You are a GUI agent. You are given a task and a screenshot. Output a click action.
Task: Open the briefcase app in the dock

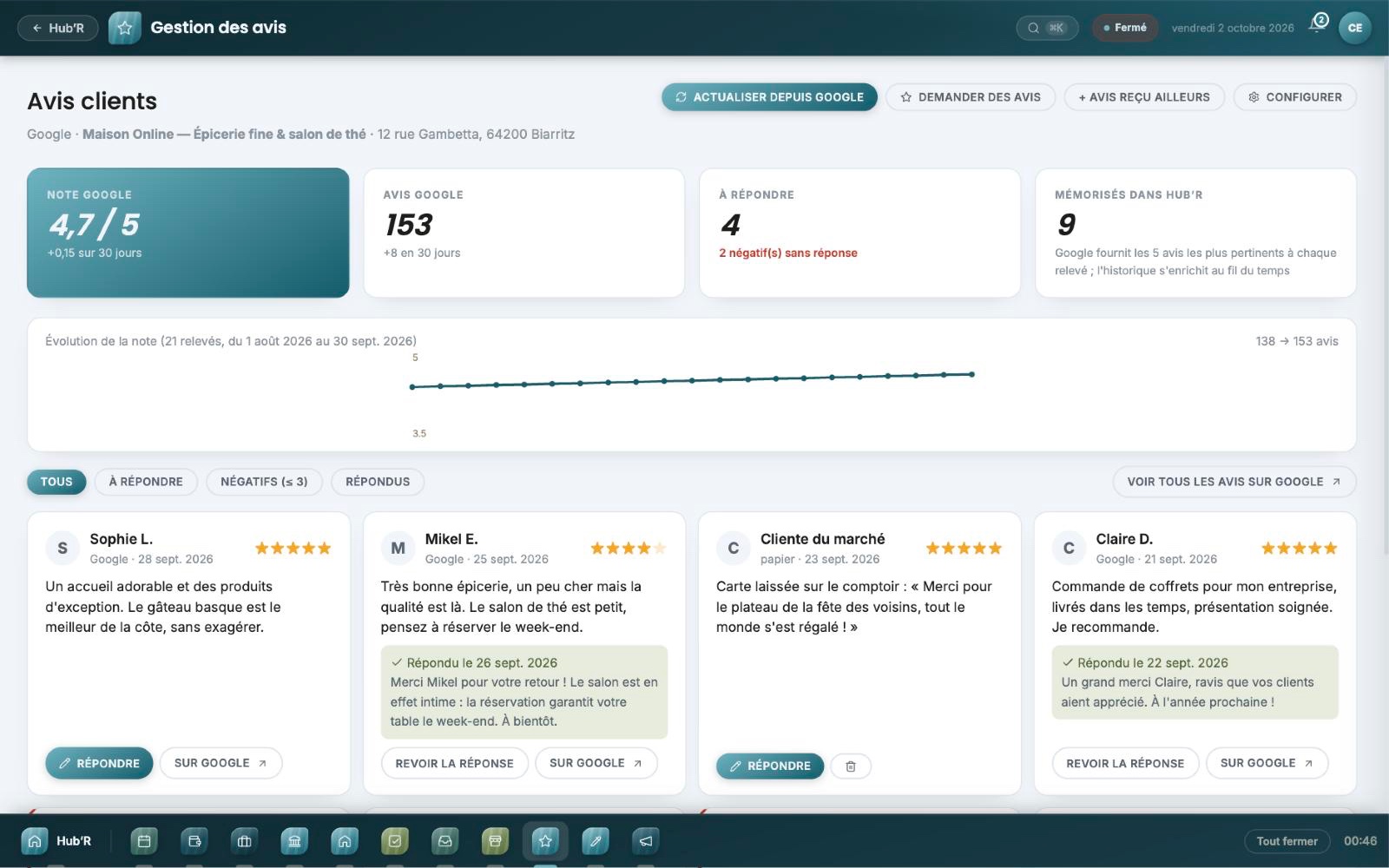[x=245, y=841]
